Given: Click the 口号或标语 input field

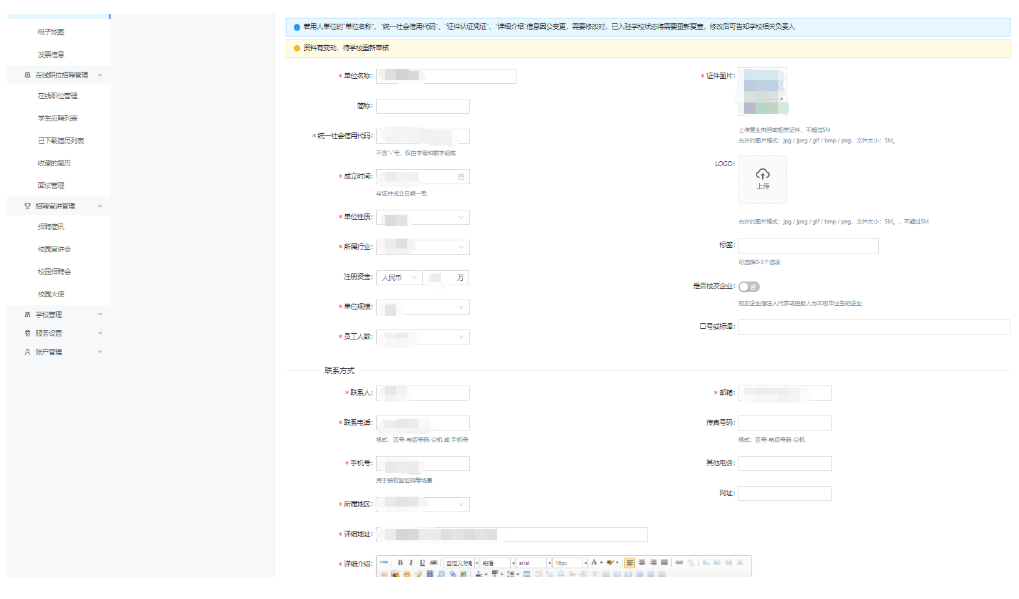Looking at the screenshot, I should [874, 327].
